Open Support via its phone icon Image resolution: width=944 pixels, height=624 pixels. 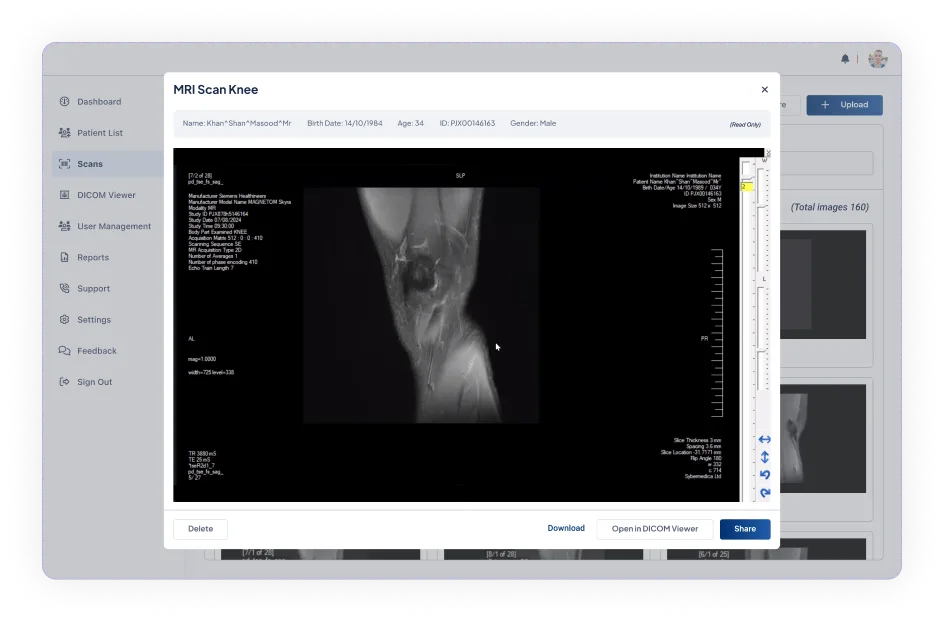(x=63, y=288)
